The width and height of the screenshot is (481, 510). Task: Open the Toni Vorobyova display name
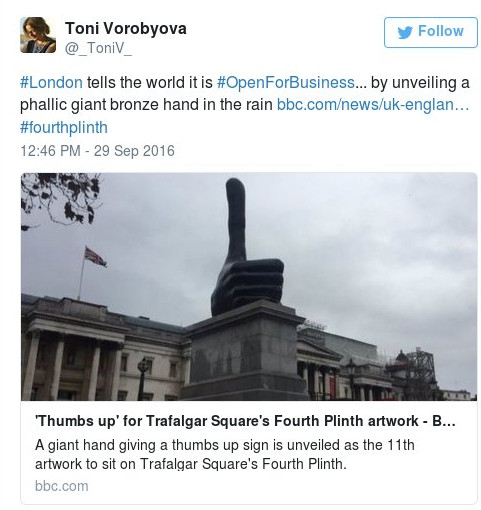coord(126,28)
